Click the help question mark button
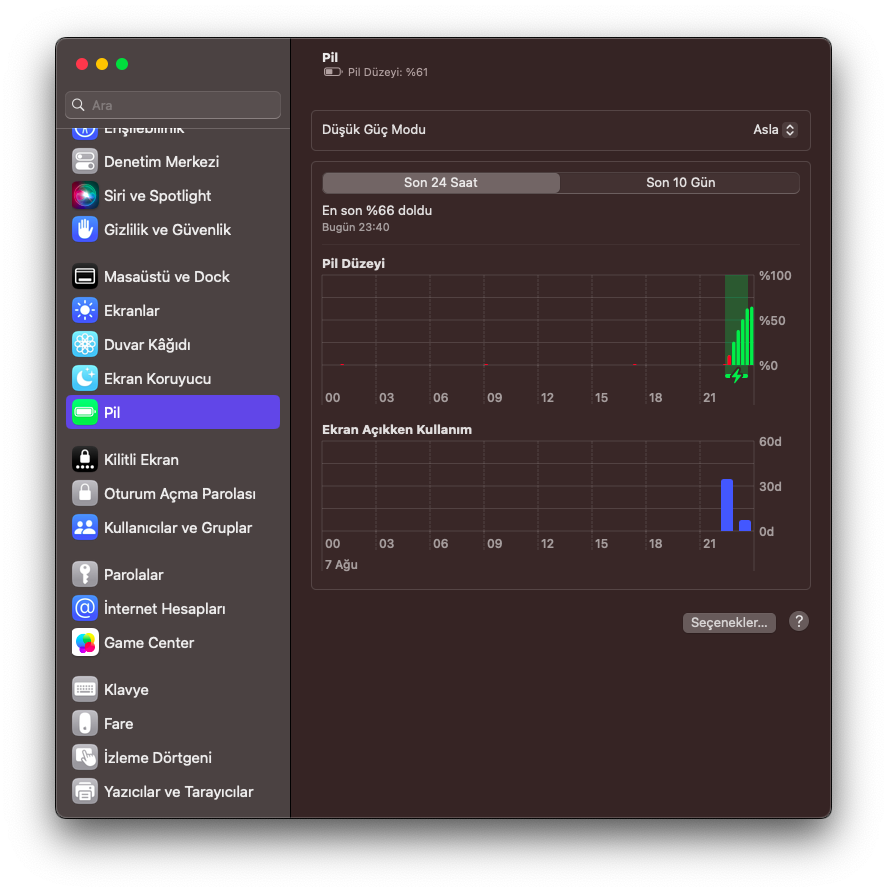 tap(798, 621)
